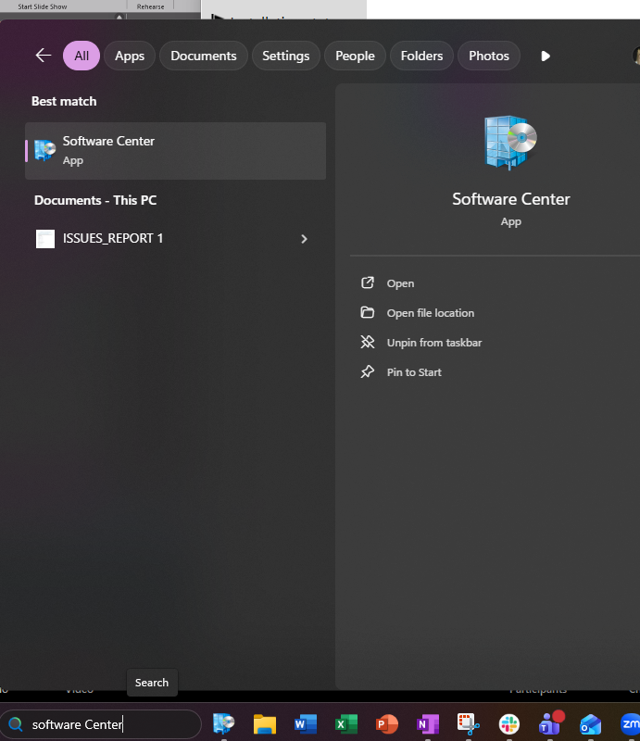
Task: Click Pin to Start
Action: [x=414, y=372]
